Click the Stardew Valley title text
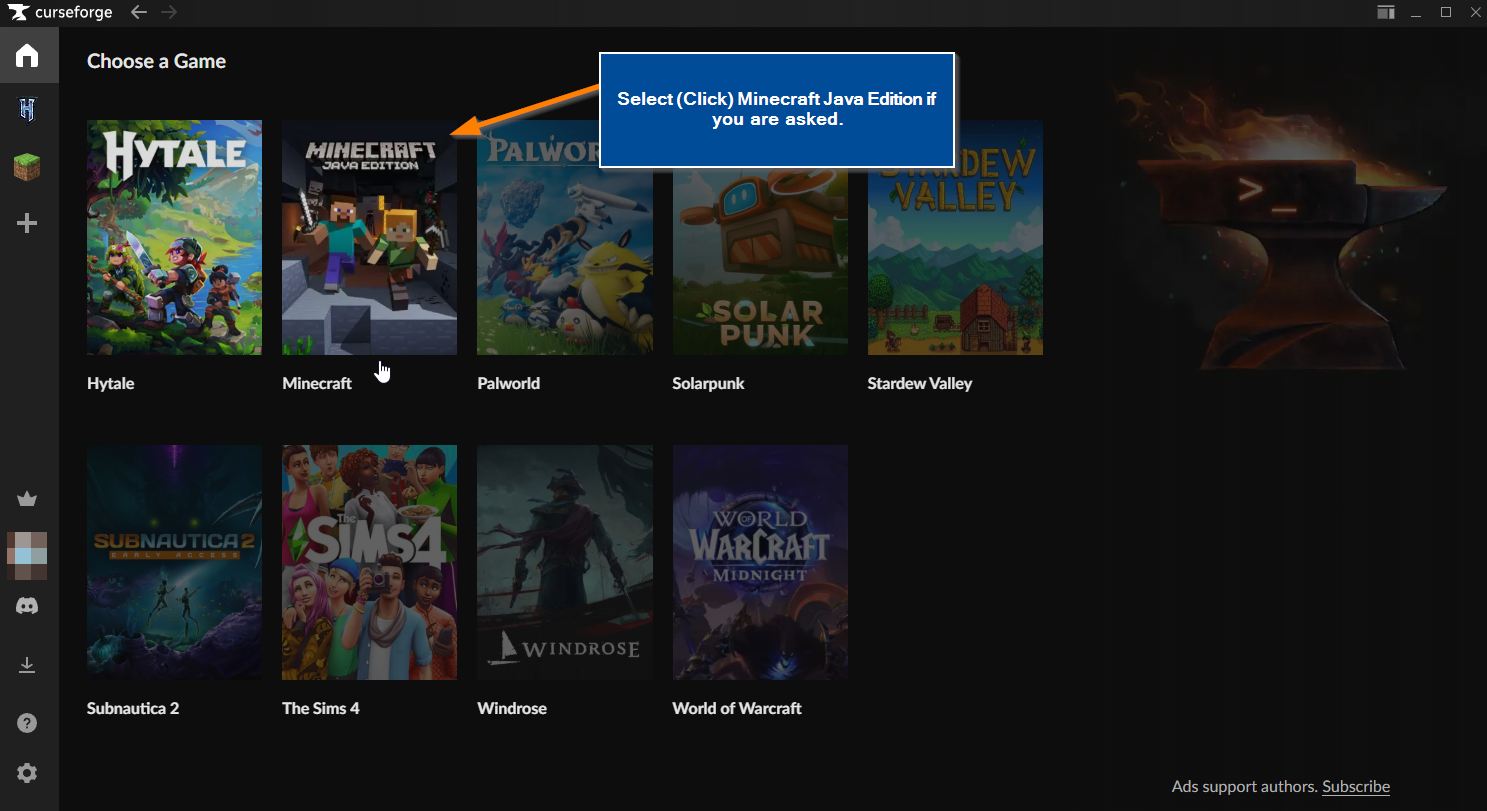Viewport: 1487px width, 811px height. click(x=920, y=383)
